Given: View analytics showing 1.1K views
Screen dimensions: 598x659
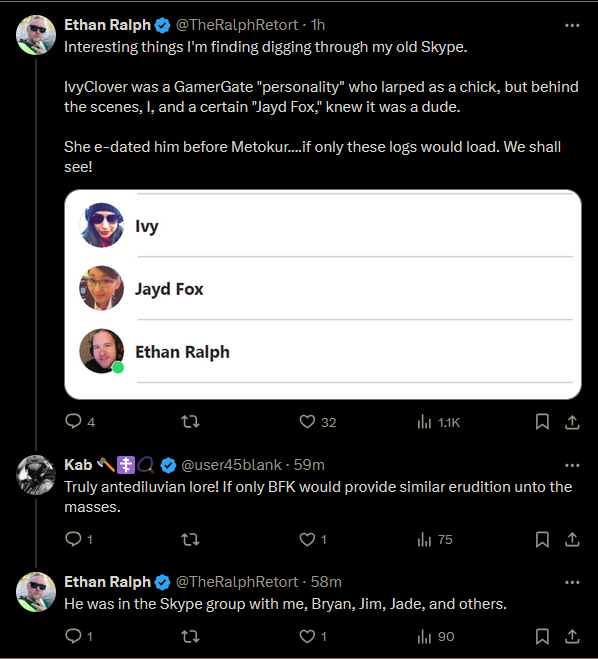Looking at the screenshot, I should click(x=439, y=422).
